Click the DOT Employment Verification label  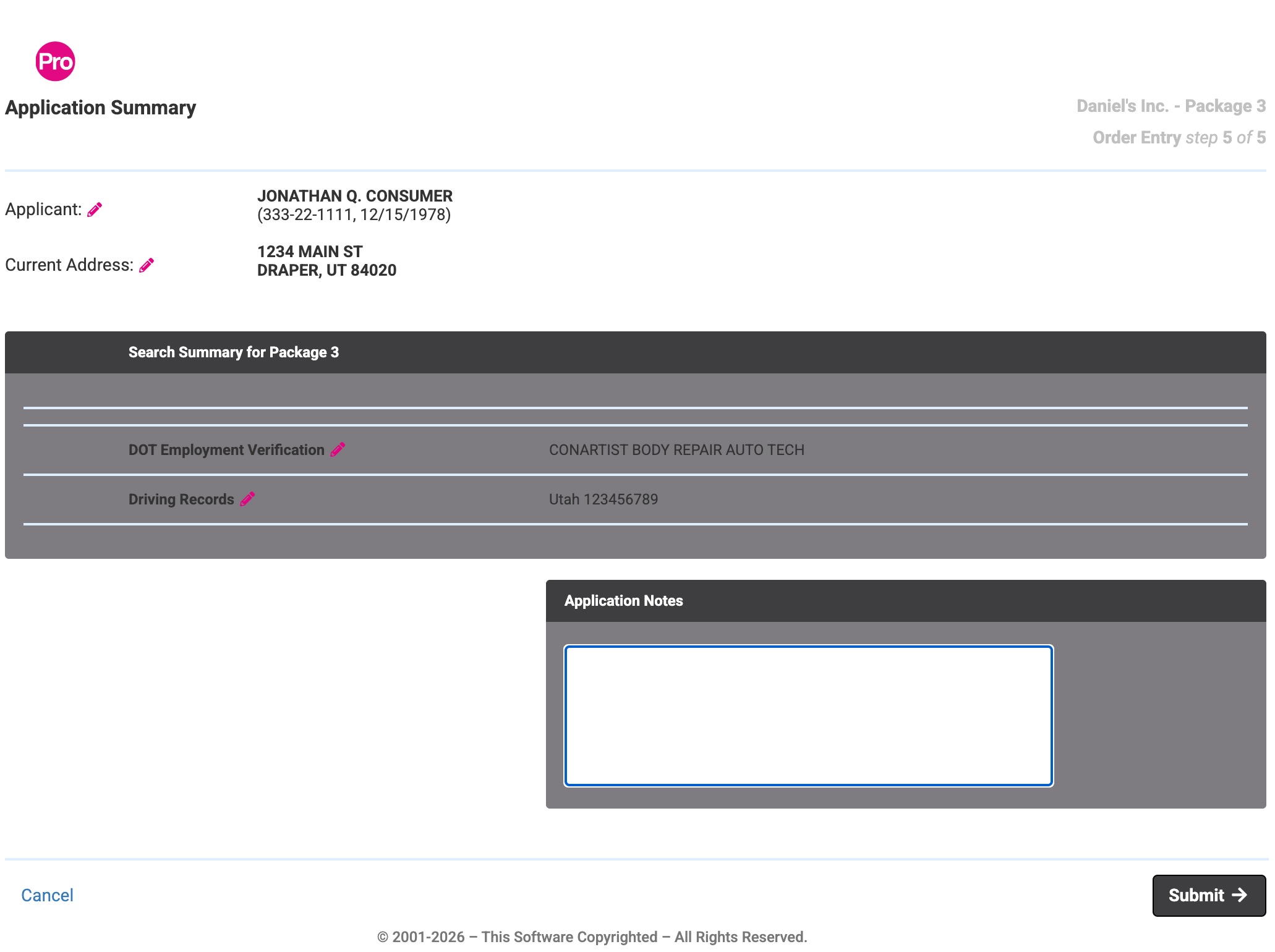tap(226, 450)
